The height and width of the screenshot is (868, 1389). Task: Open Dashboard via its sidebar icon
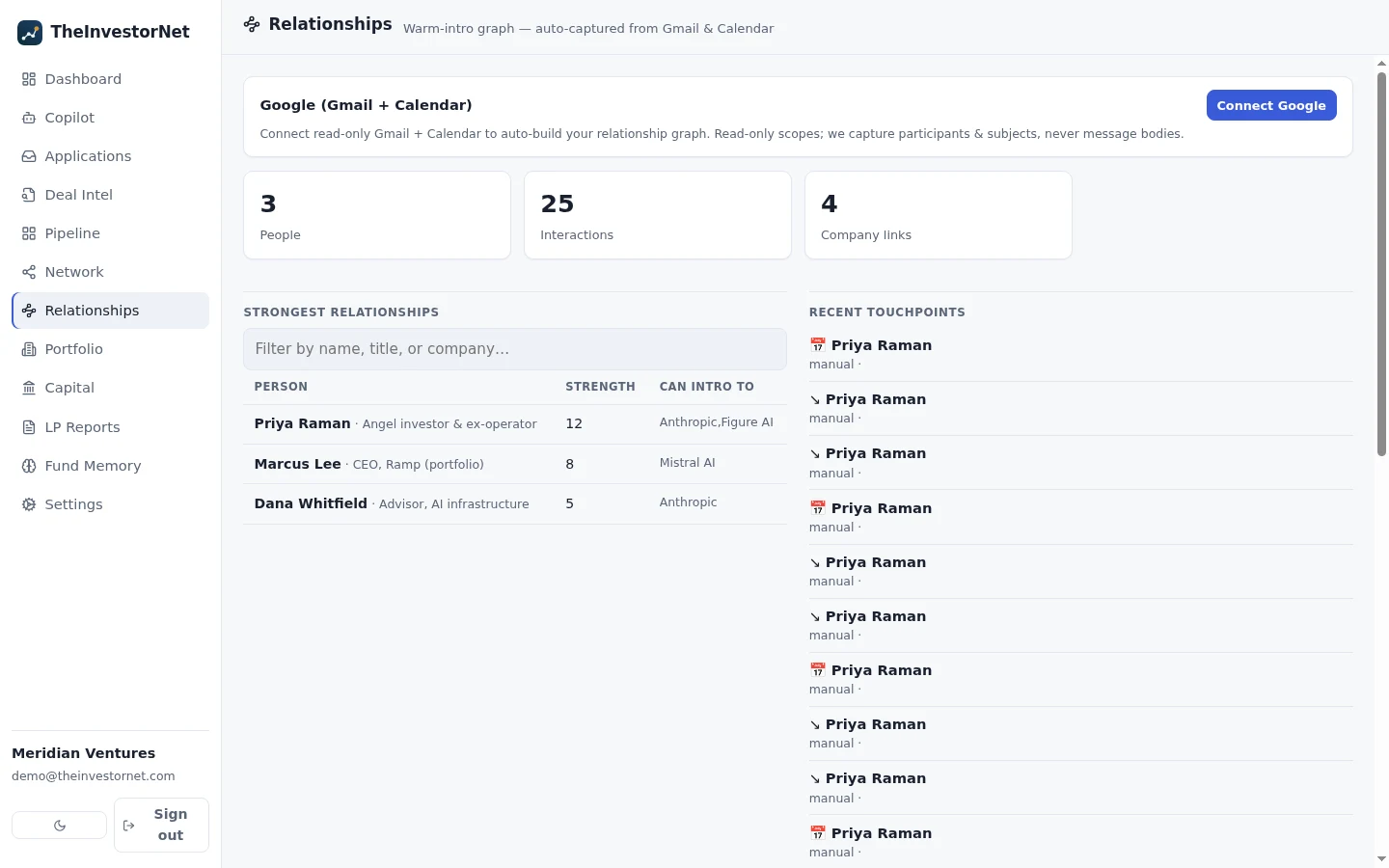tap(29, 79)
